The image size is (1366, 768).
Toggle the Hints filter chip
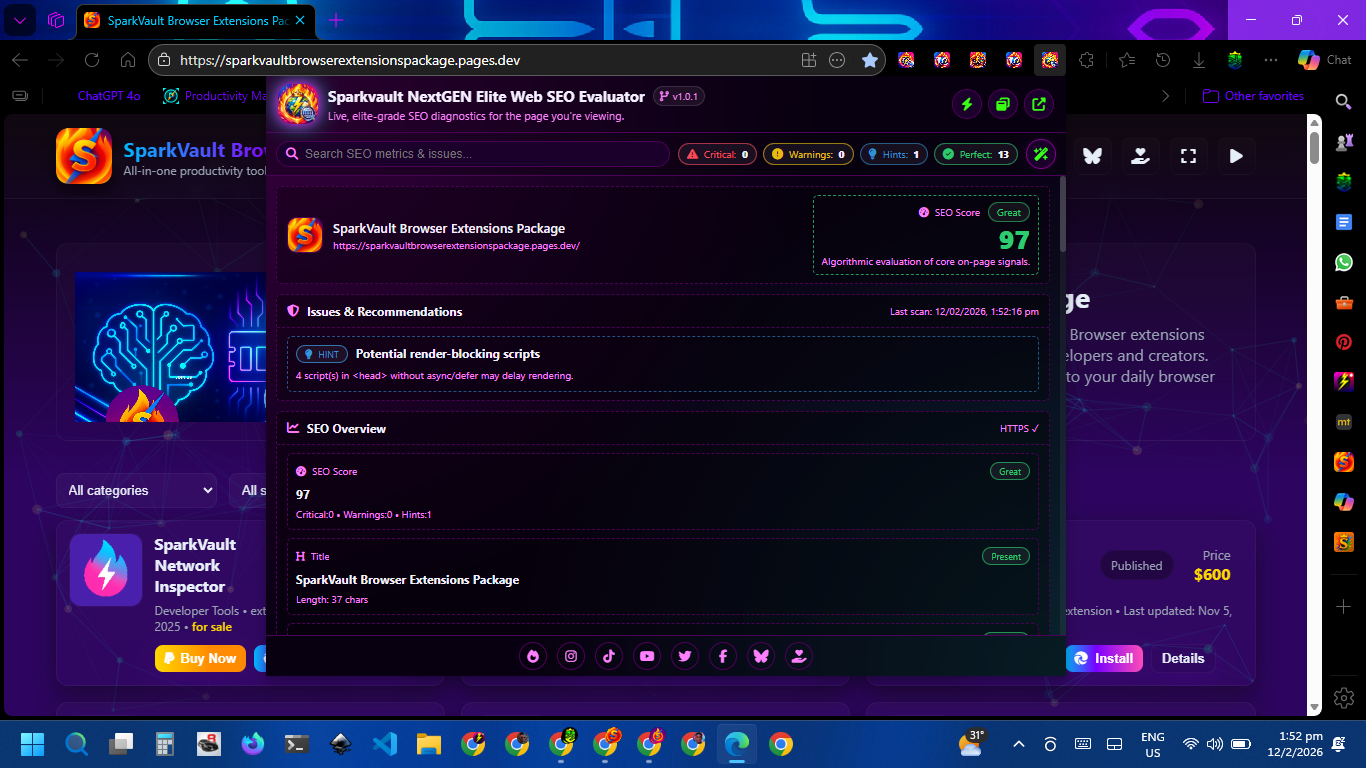tap(893, 154)
